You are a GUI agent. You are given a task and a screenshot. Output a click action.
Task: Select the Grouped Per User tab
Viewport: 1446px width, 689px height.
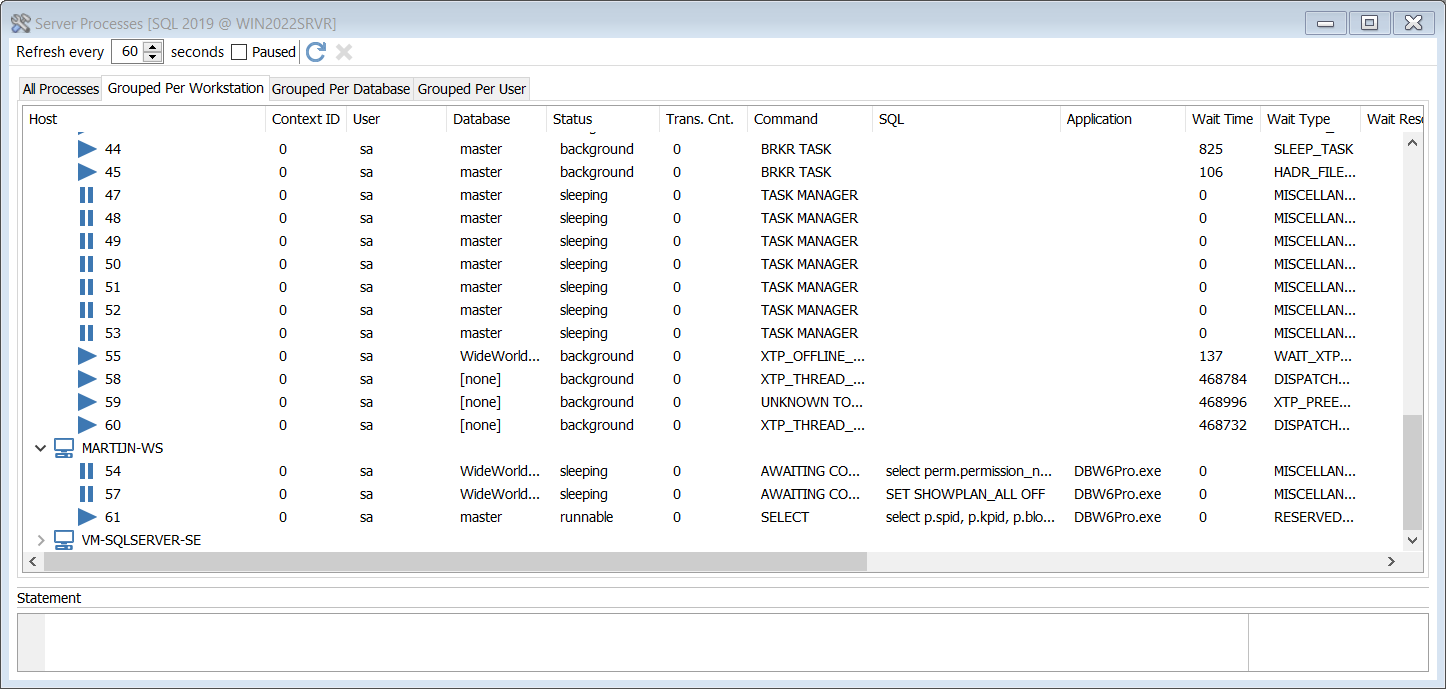click(x=471, y=89)
